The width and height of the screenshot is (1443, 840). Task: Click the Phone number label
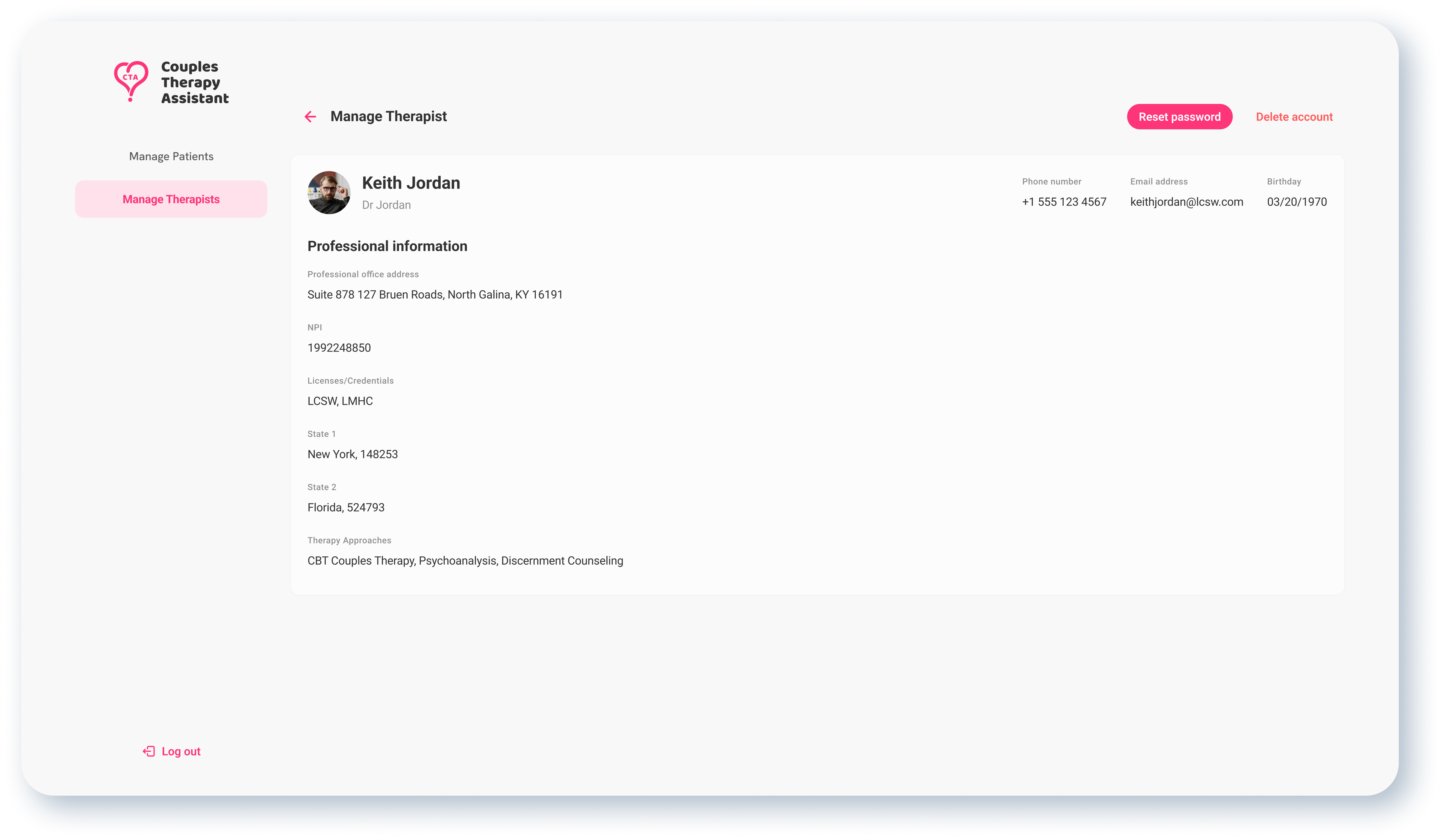click(1051, 181)
